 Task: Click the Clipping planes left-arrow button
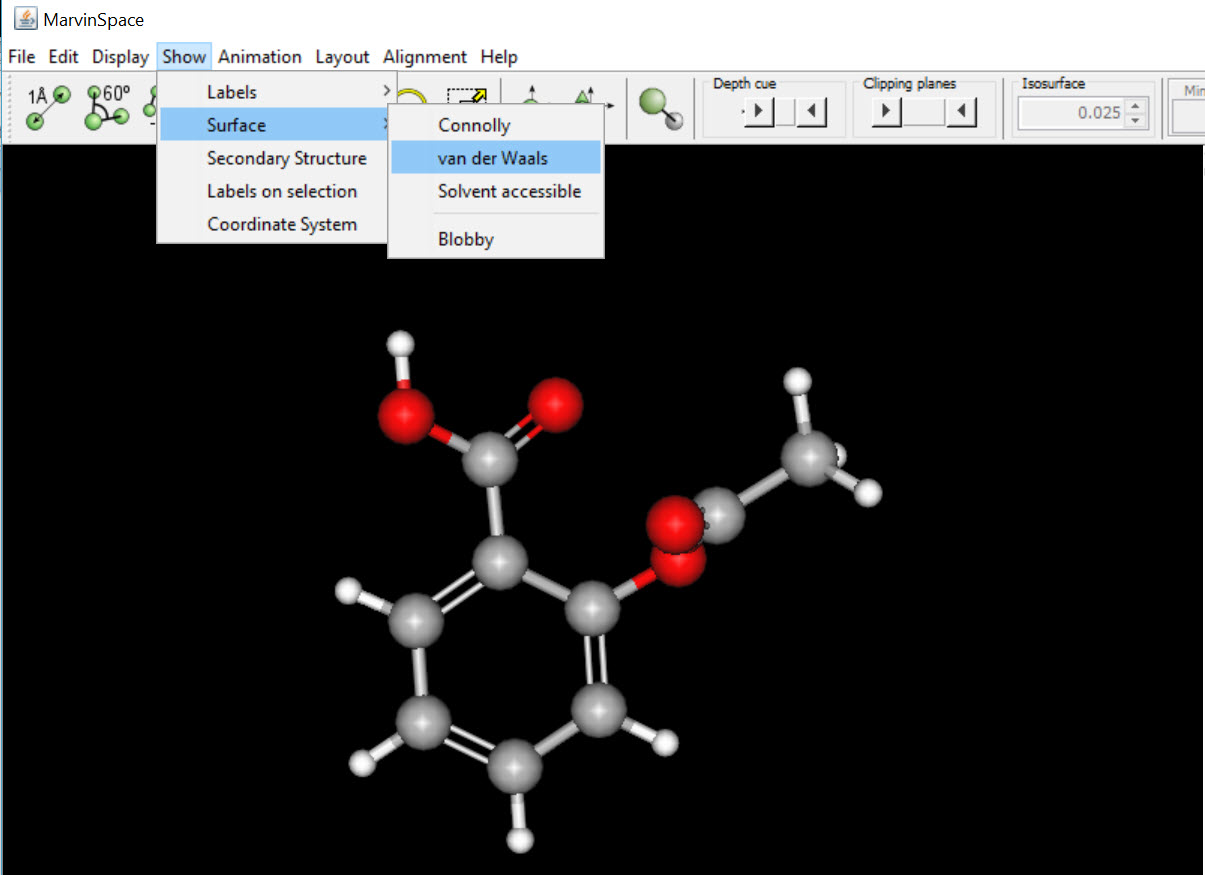coord(961,111)
